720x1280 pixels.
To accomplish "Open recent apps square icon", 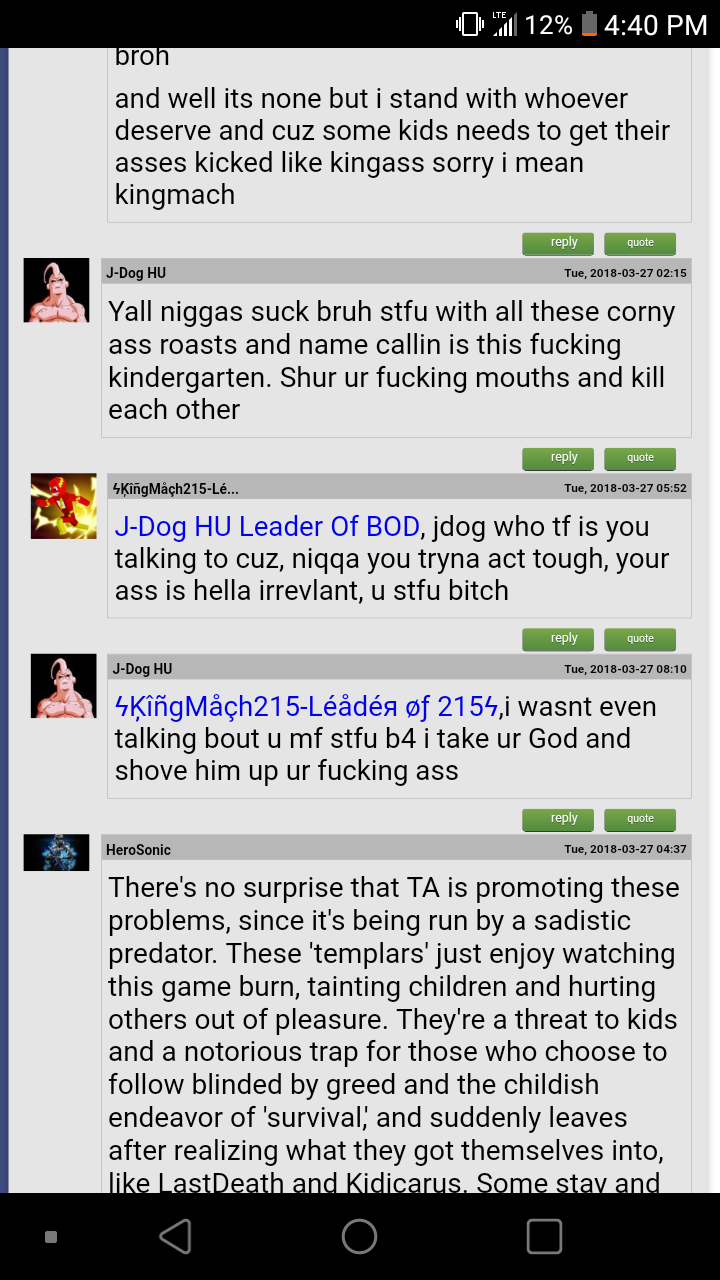I will coord(544,1237).
